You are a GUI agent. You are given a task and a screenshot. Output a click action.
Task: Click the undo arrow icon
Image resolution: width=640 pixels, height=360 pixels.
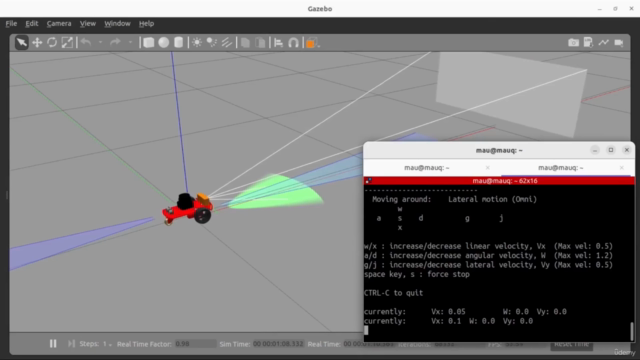click(86, 42)
